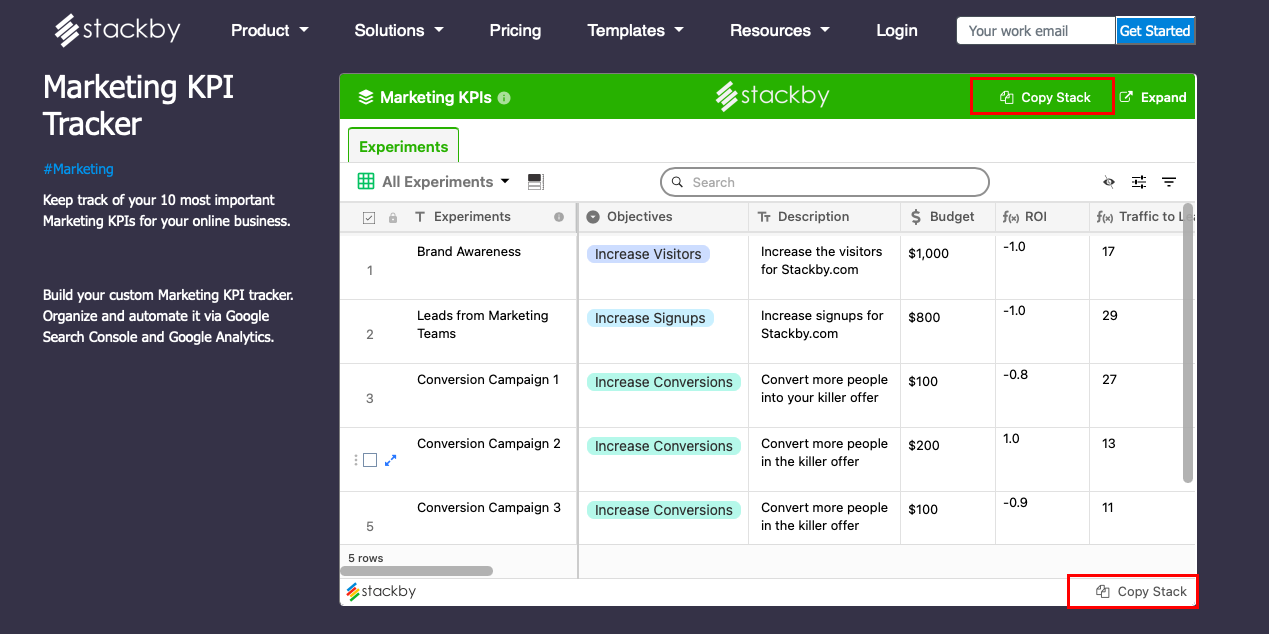Click the ROI column formula icon
The width and height of the screenshot is (1269, 634).
point(1010,217)
